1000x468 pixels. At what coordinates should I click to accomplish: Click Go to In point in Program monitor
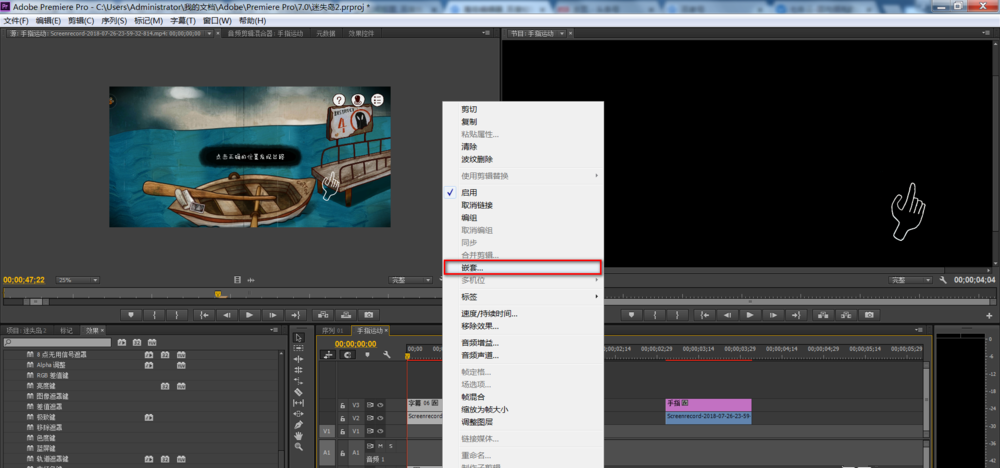tap(705, 314)
